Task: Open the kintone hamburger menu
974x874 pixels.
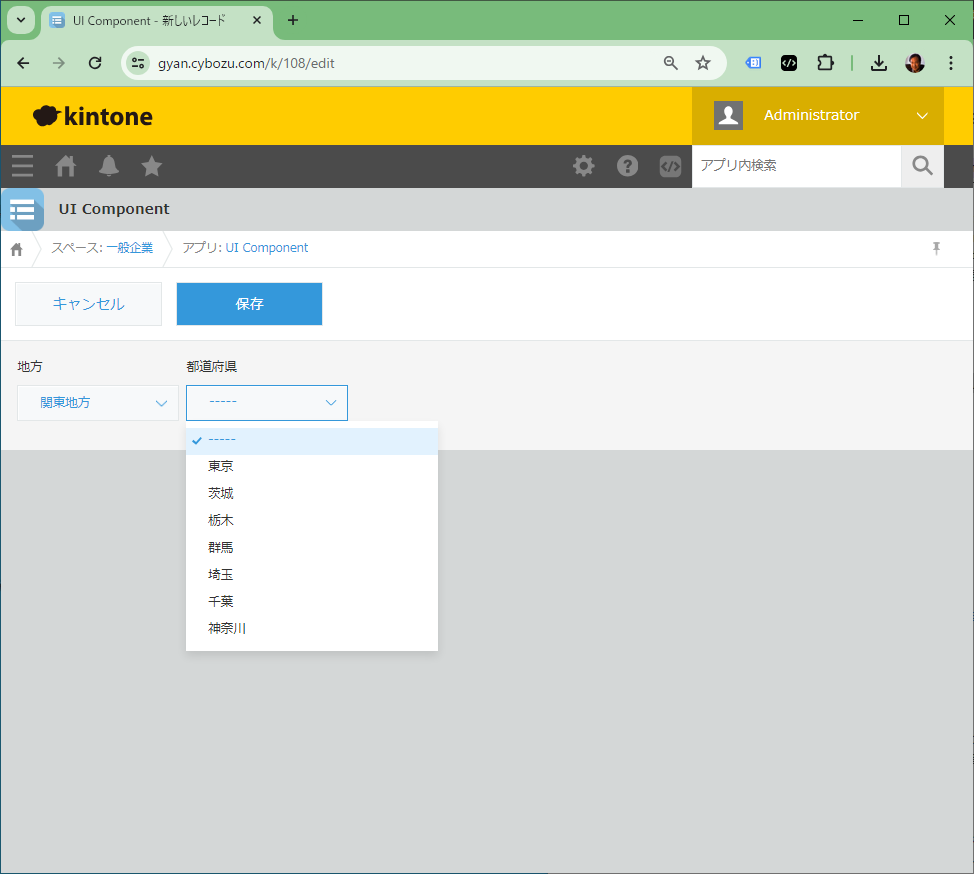Action: [22, 166]
